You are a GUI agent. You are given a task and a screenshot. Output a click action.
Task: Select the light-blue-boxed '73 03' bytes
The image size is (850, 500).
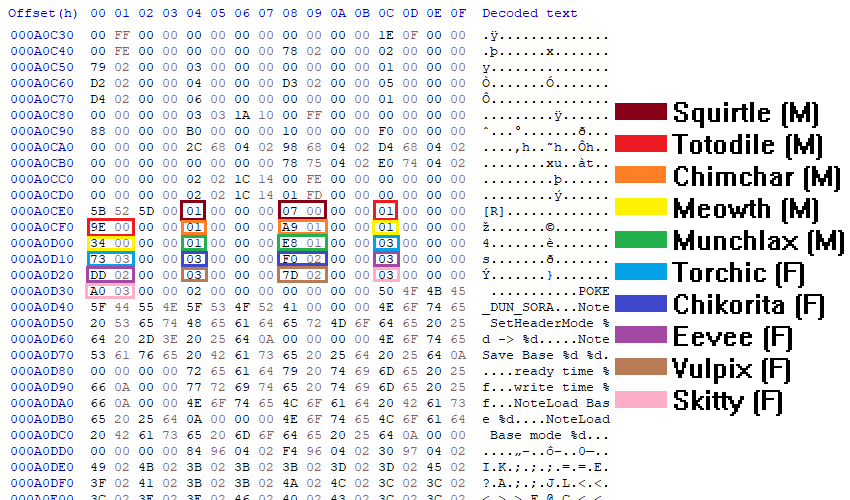click(x=111, y=259)
